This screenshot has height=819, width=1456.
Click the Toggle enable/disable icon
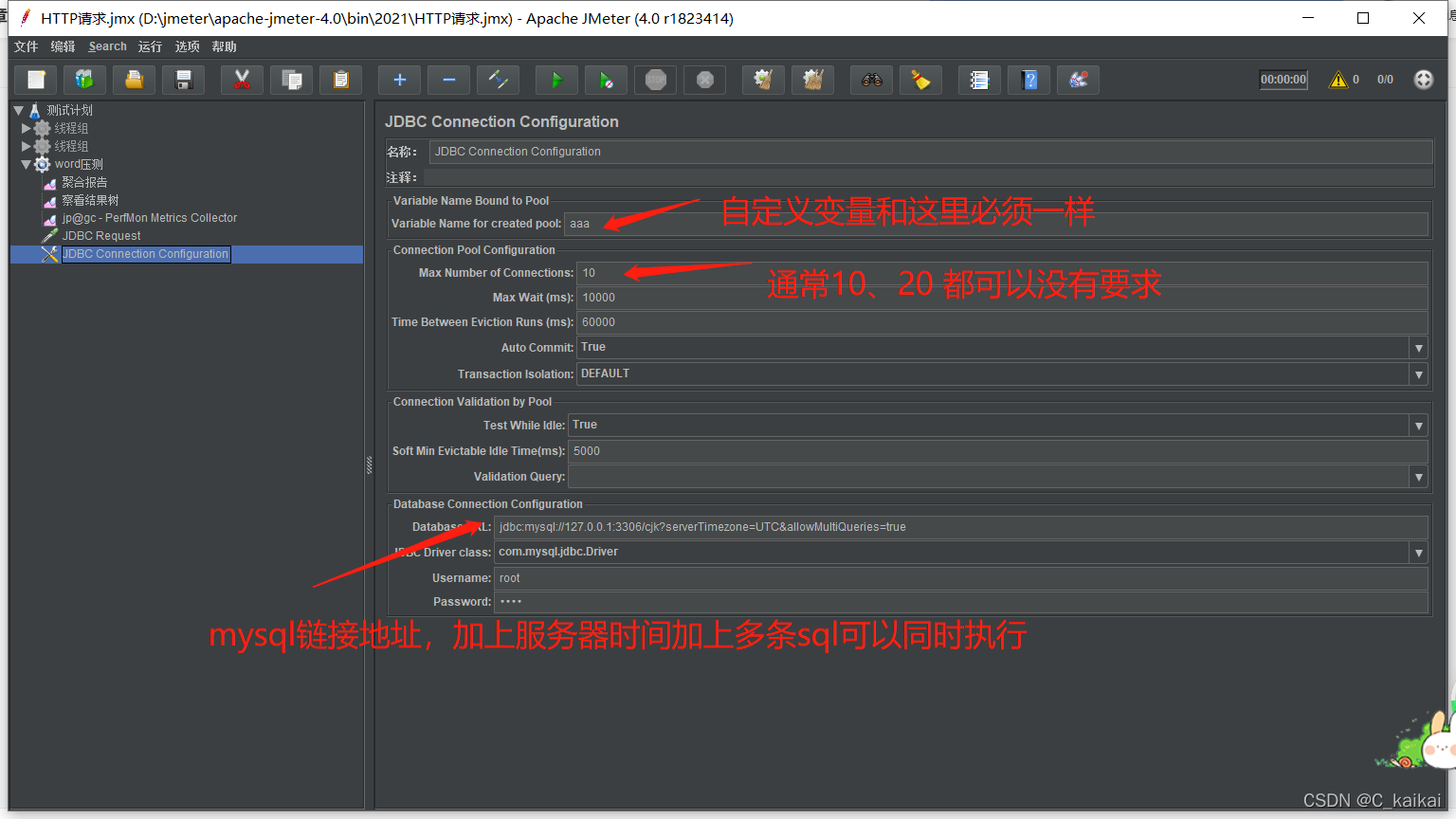tap(499, 81)
